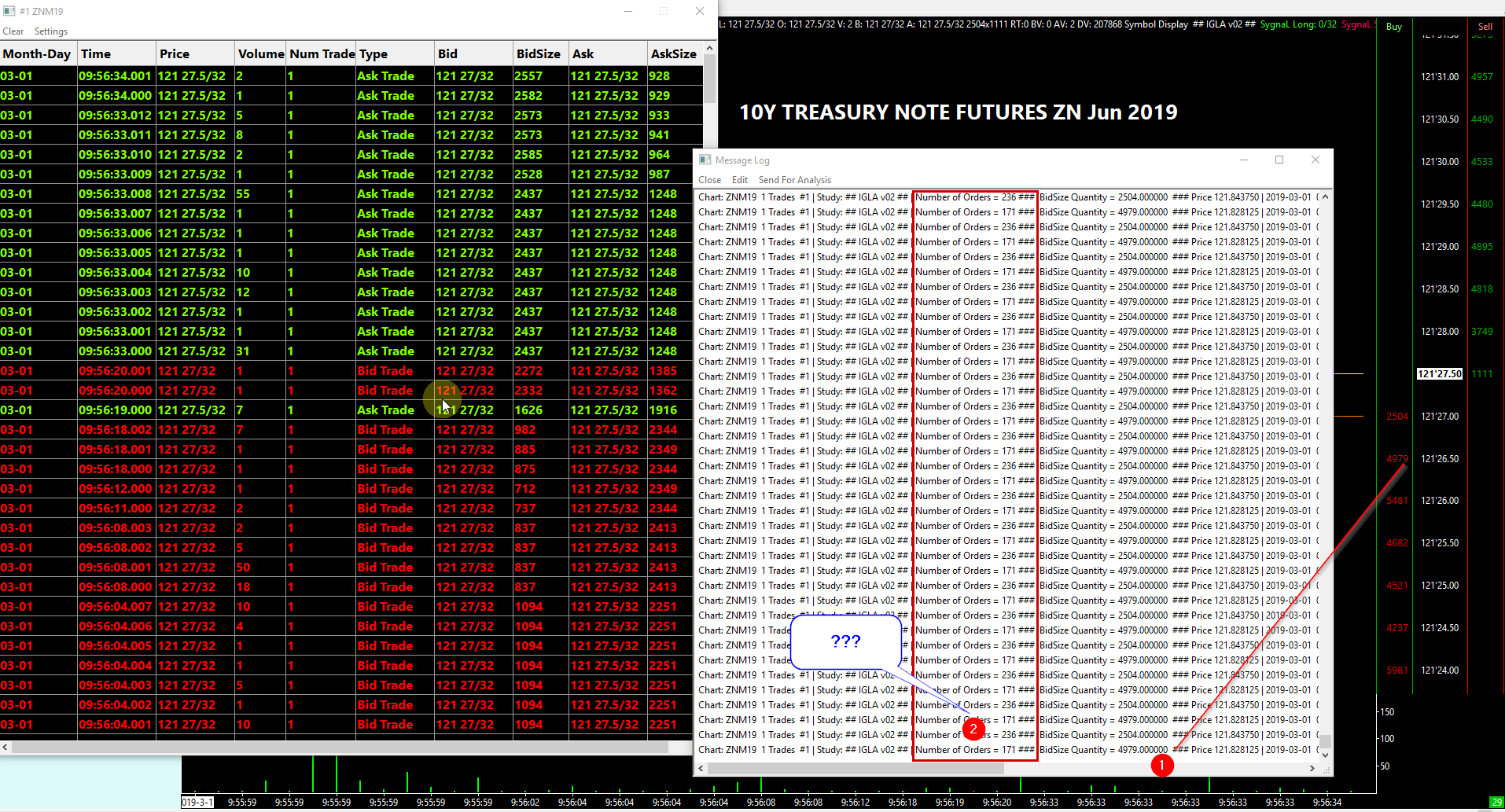The width and height of the screenshot is (1505, 812).
Task: Click the BidSize column header
Action: tap(540, 53)
